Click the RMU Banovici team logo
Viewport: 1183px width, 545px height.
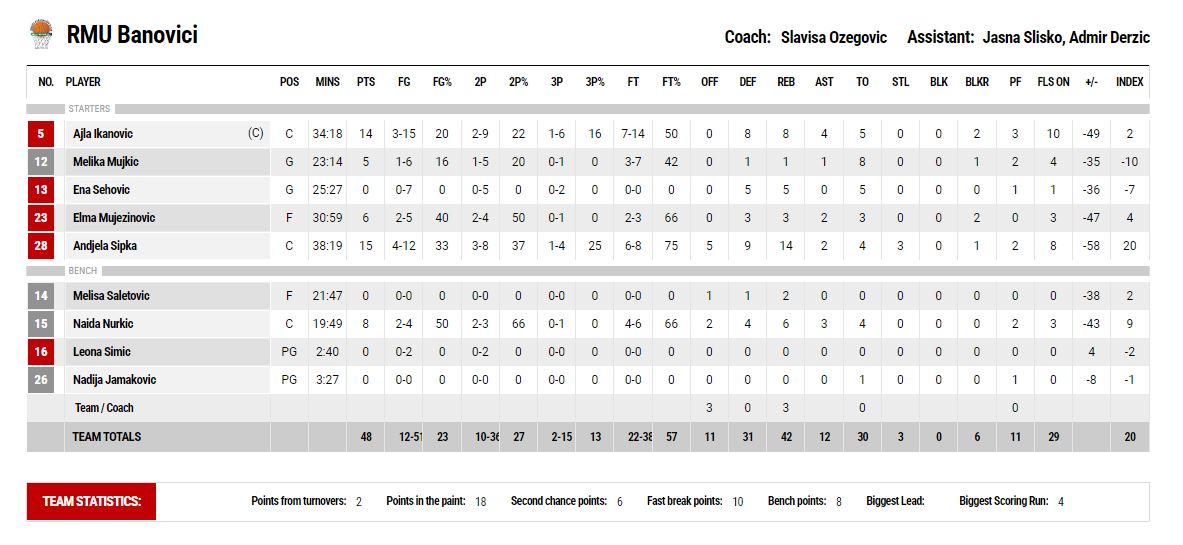point(41,34)
